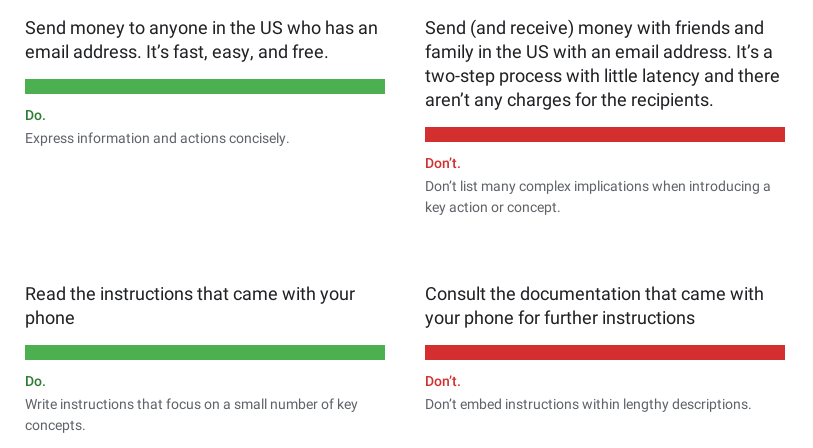Click the 'key action or concept.' caption line

[x=493, y=207]
